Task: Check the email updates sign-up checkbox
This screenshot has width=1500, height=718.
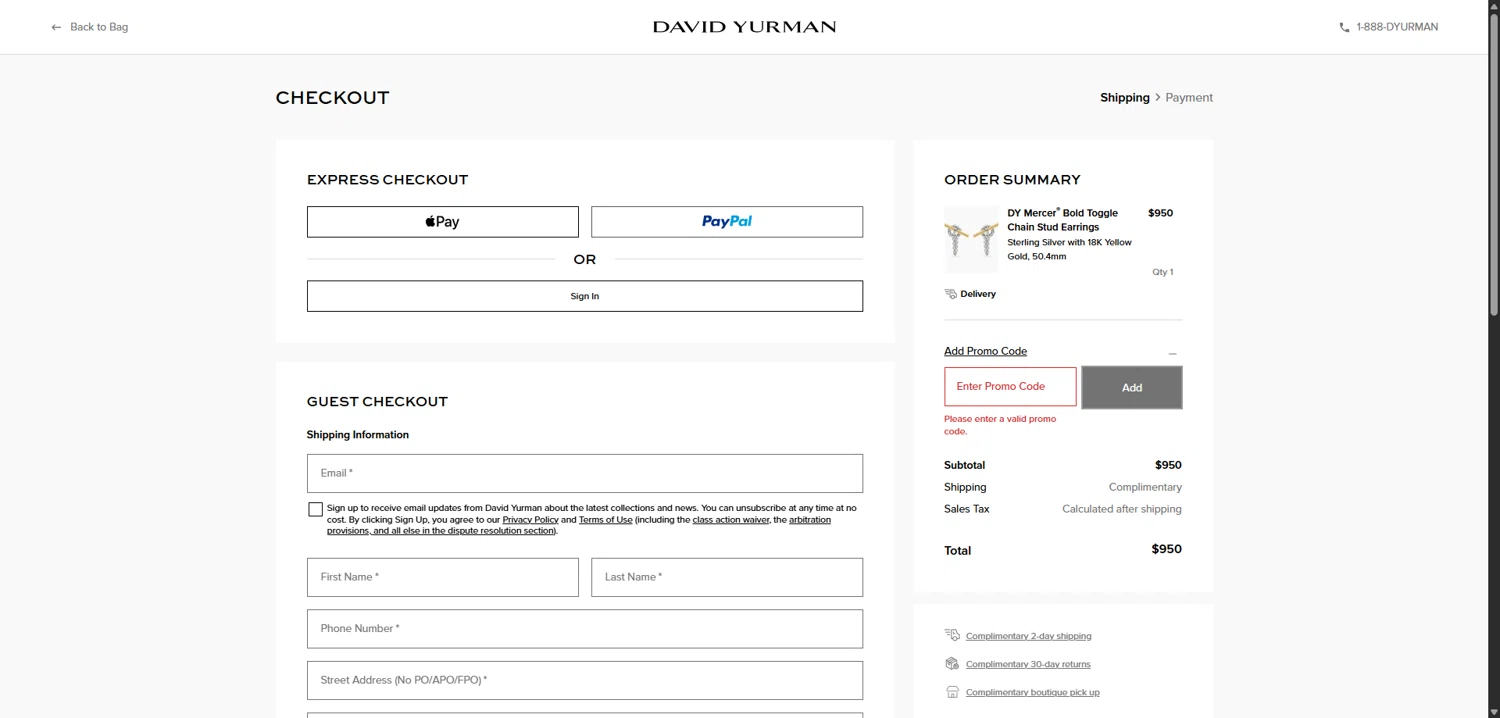Action: (315, 509)
